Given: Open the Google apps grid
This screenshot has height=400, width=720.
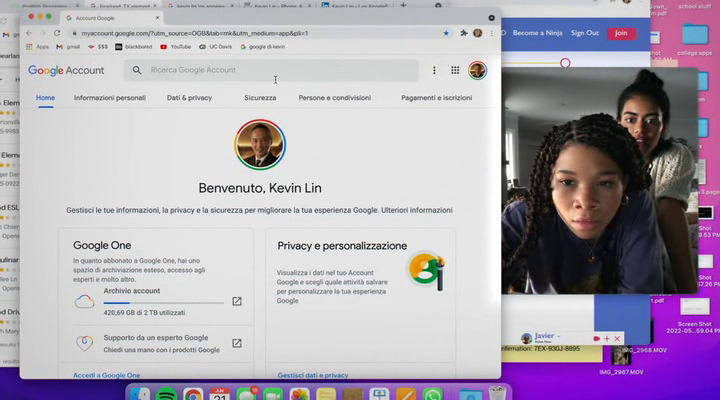Looking at the screenshot, I should click(x=455, y=70).
